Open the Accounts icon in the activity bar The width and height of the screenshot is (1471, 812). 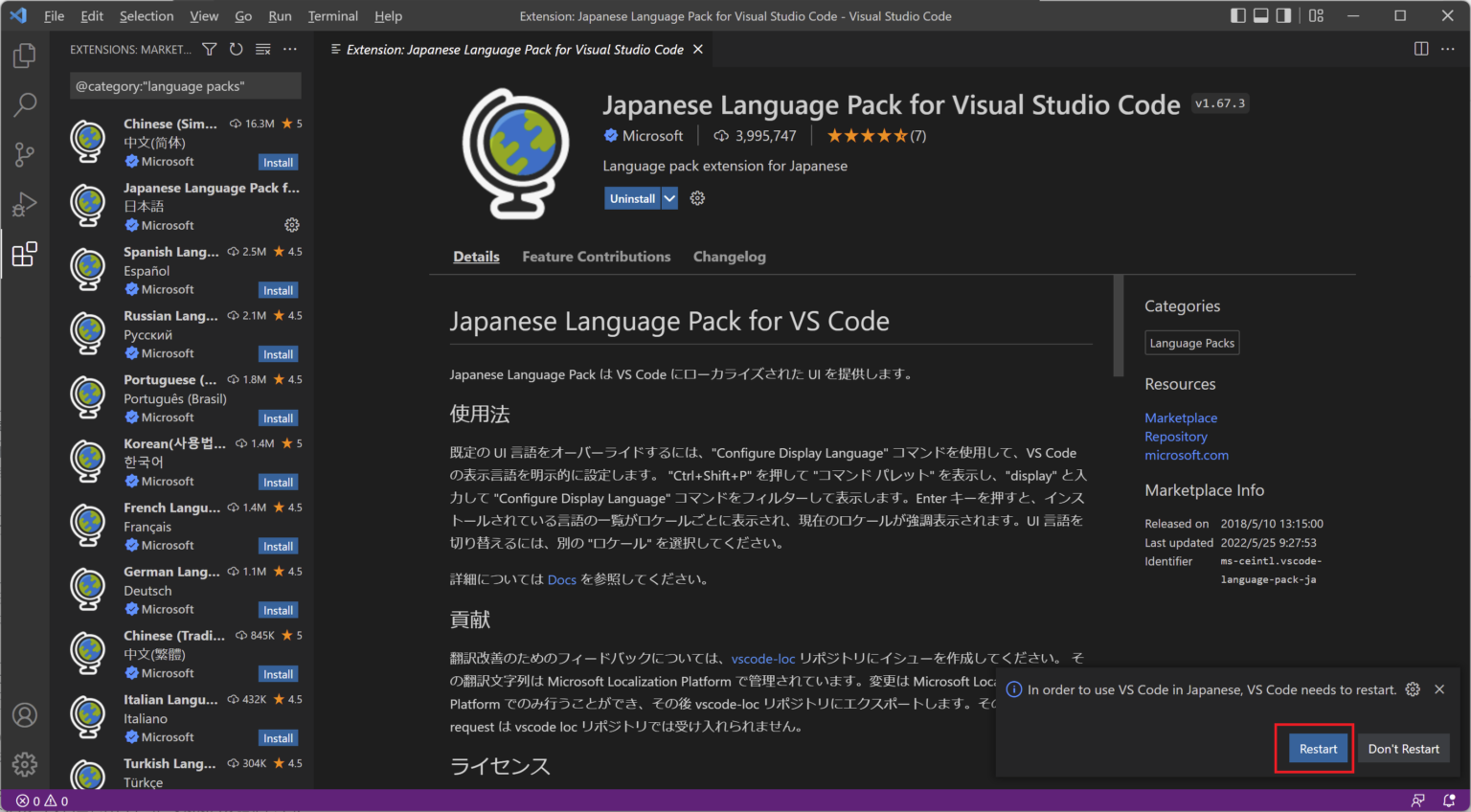pyautogui.click(x=24, y=715)
